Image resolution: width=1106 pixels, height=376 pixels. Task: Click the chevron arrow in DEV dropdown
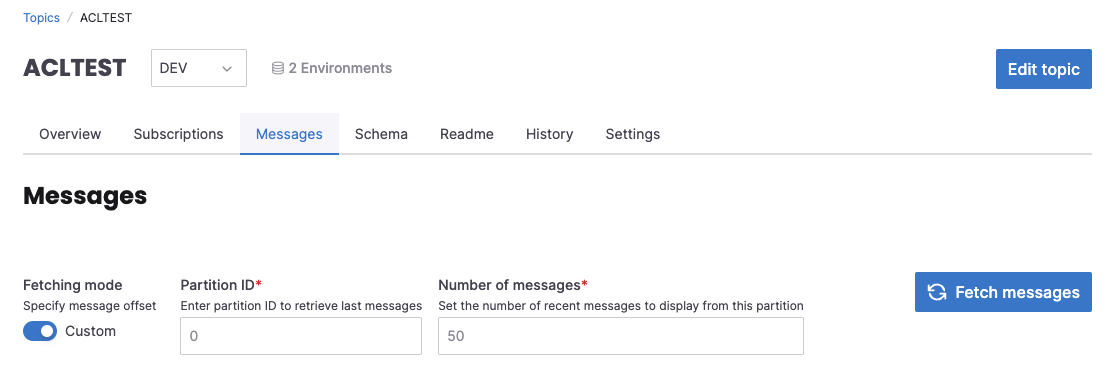227,68
